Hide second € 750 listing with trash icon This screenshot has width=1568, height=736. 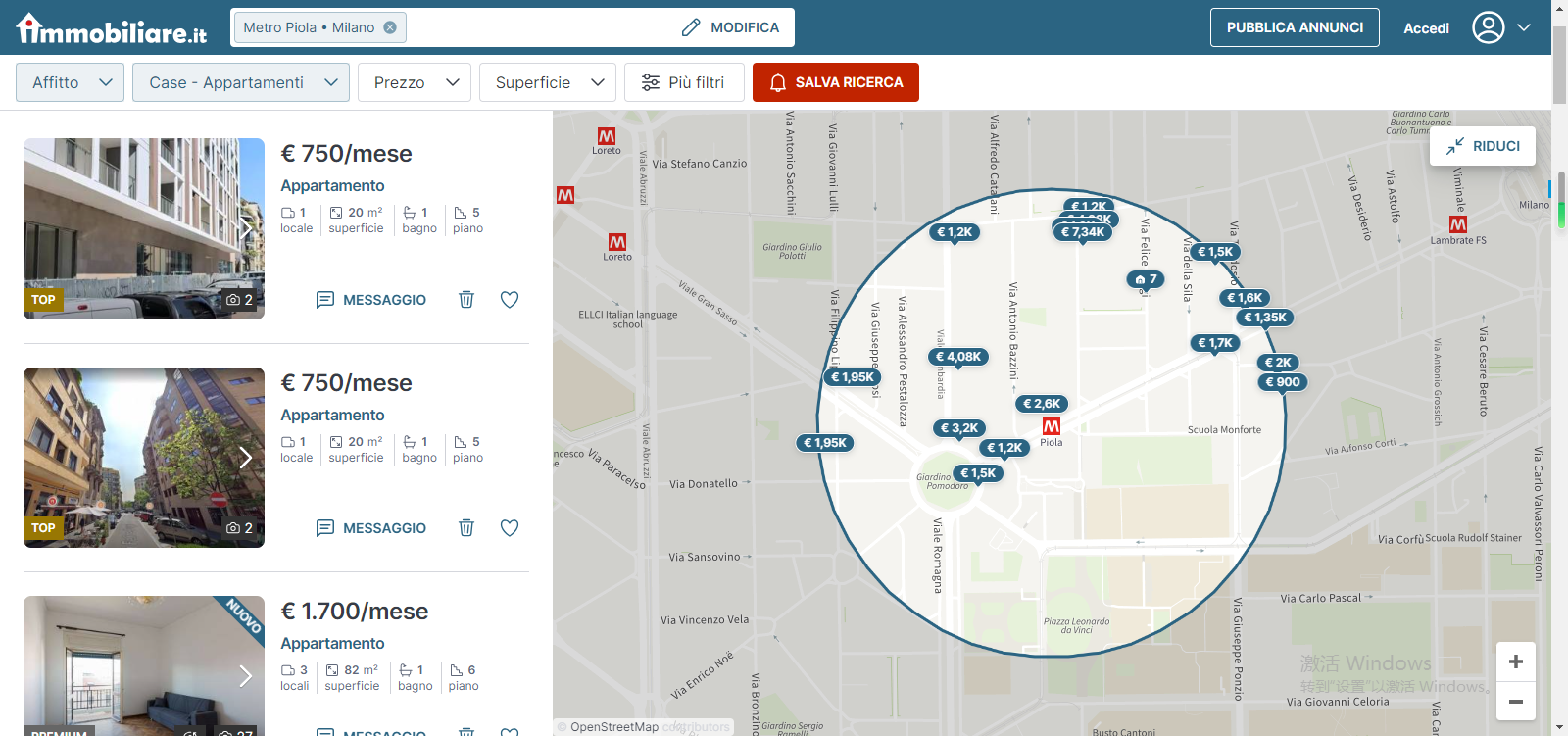pyautogui.click(x=466, y=528)
